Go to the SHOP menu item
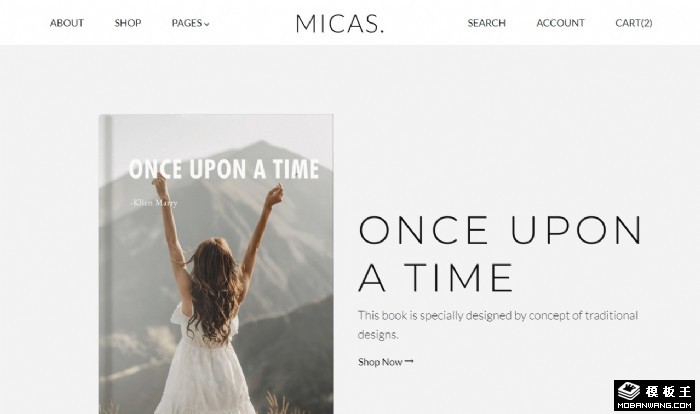 [x=128, y=23]
